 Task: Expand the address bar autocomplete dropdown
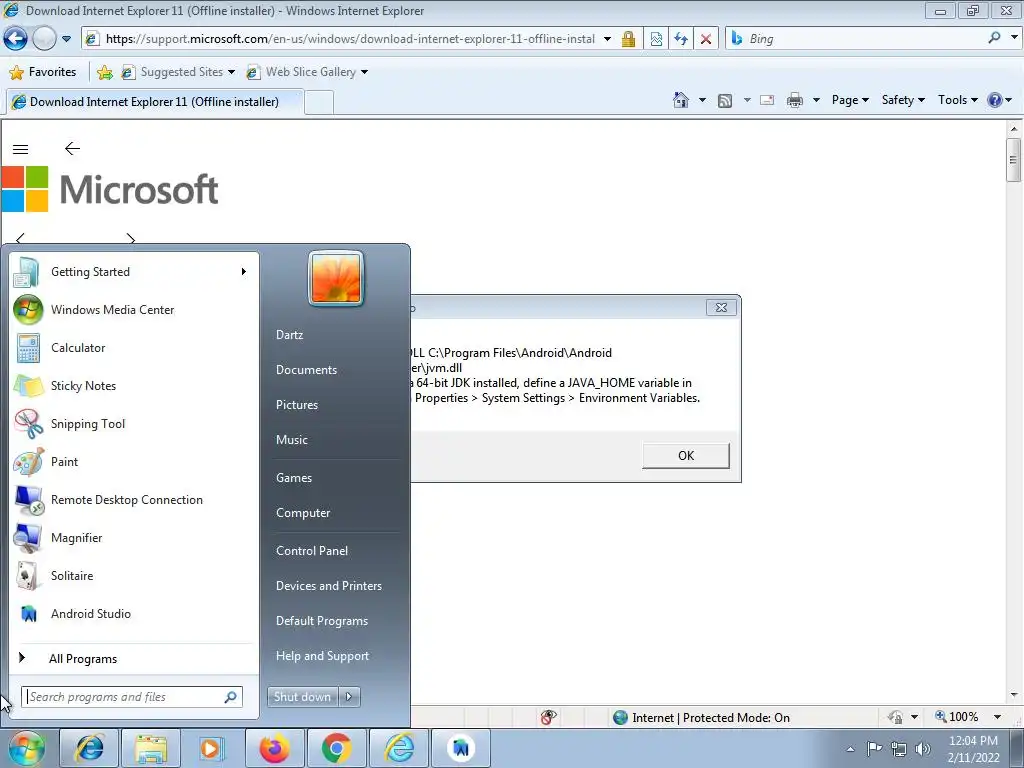pyautogui.click(x=607, y=39)
